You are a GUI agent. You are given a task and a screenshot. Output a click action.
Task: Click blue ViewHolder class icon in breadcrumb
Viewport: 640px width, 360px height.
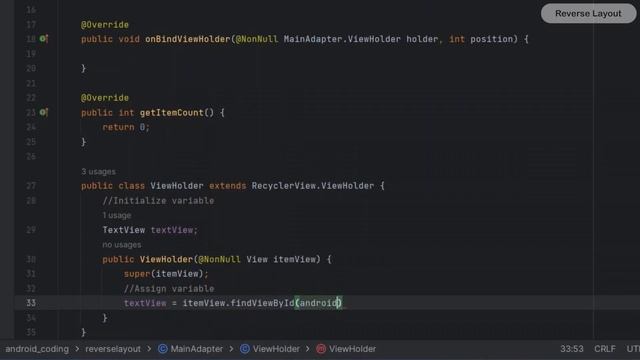coord(245,349)
